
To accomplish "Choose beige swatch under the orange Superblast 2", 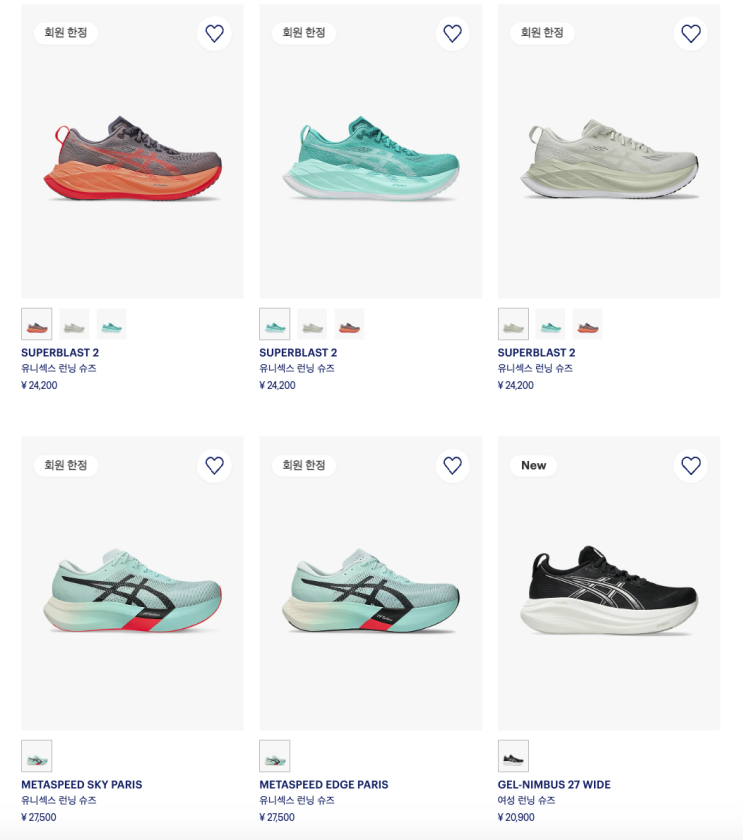I will click(x=74, y=324).
